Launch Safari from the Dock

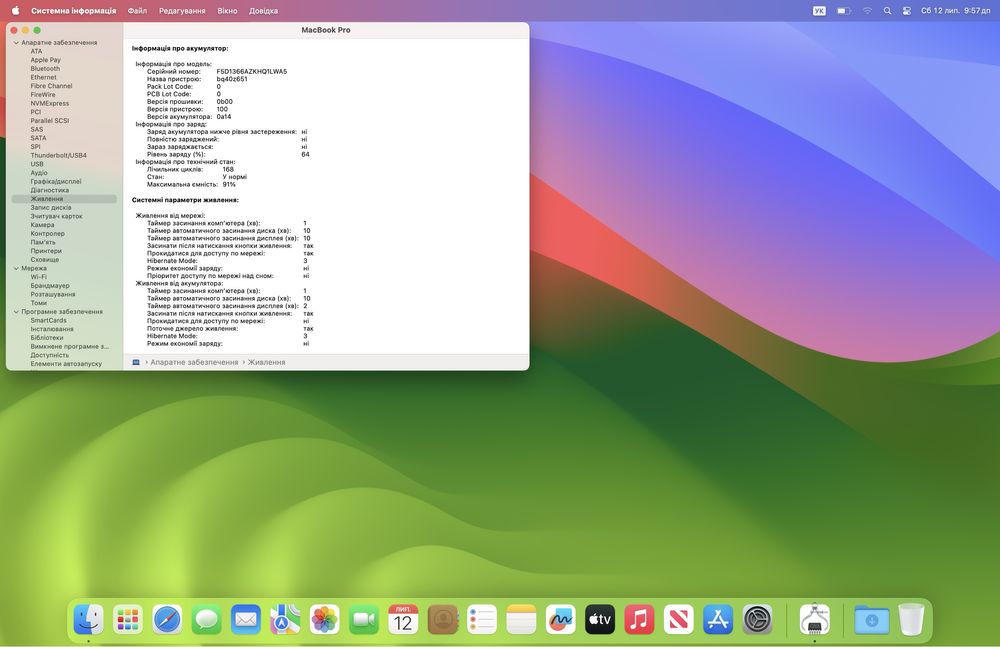pos(167,619)
